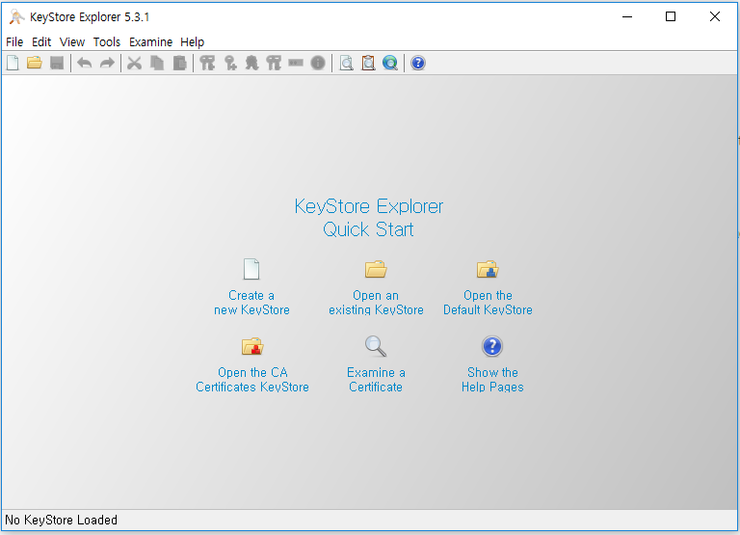Screen dimensions: 740x535
Task: Open the Edit menu
Action: (42, 42)
